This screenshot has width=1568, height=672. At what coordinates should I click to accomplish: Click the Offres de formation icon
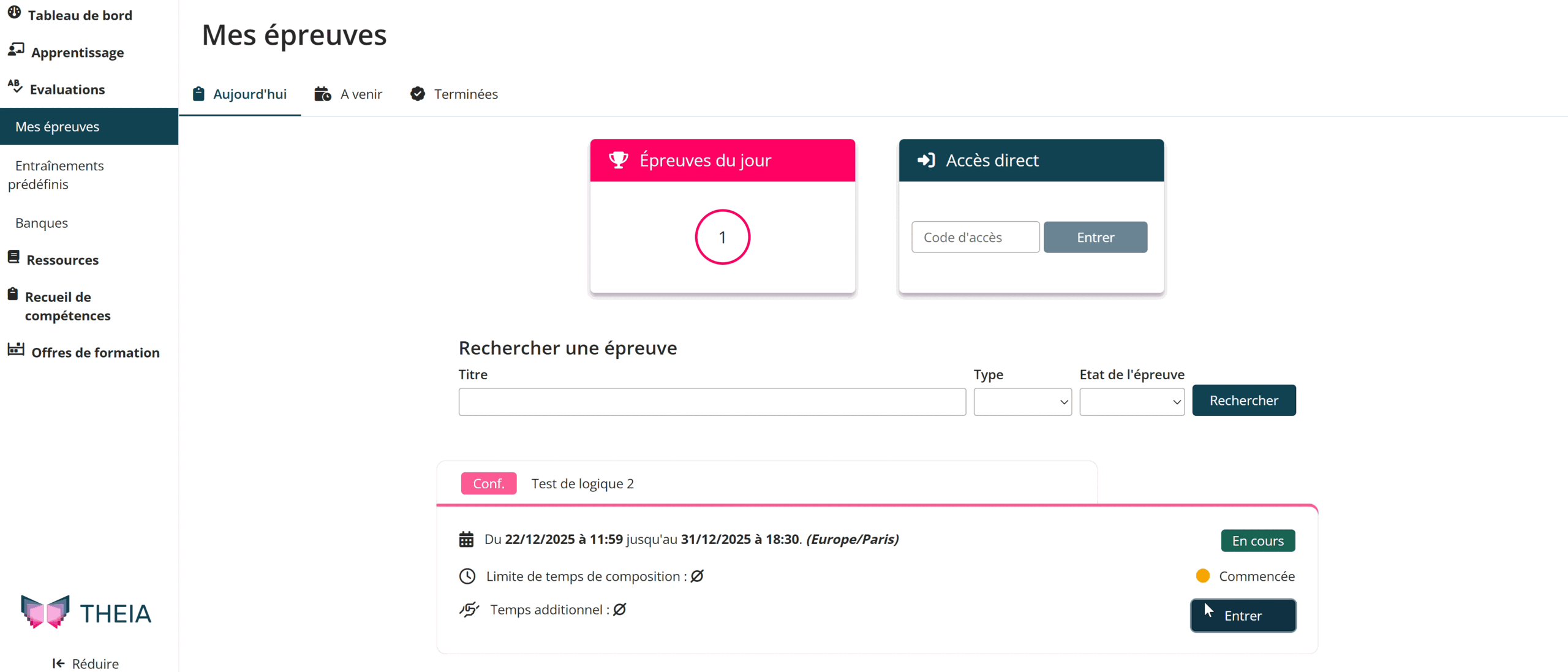16,350
